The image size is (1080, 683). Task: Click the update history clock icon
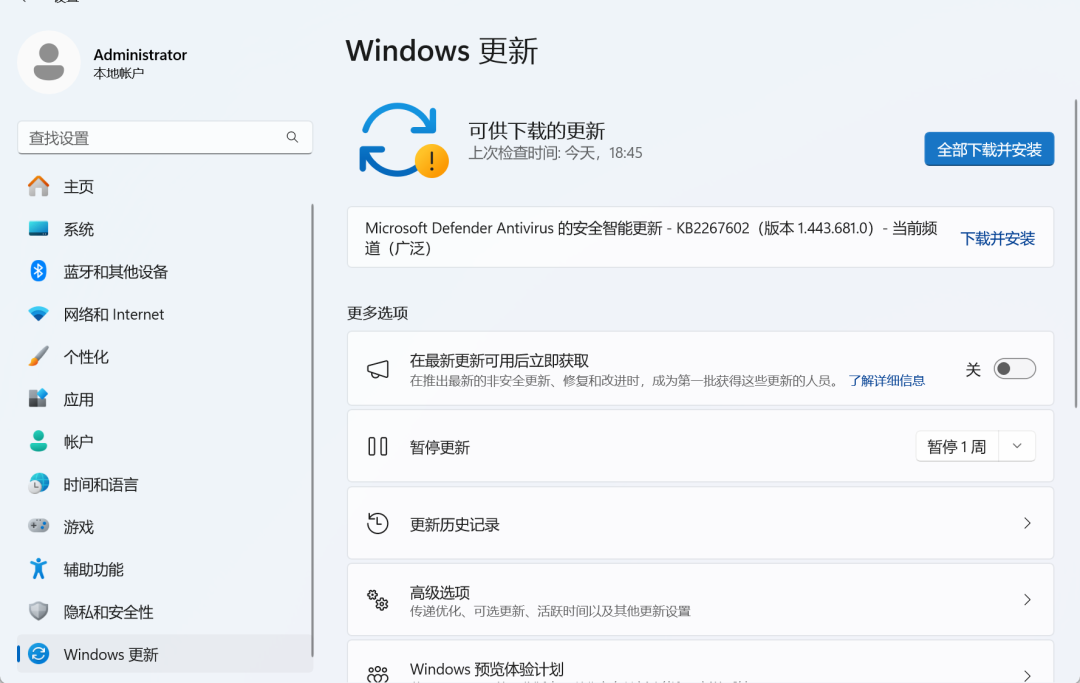pyautogui.click(x=377, y=524)
